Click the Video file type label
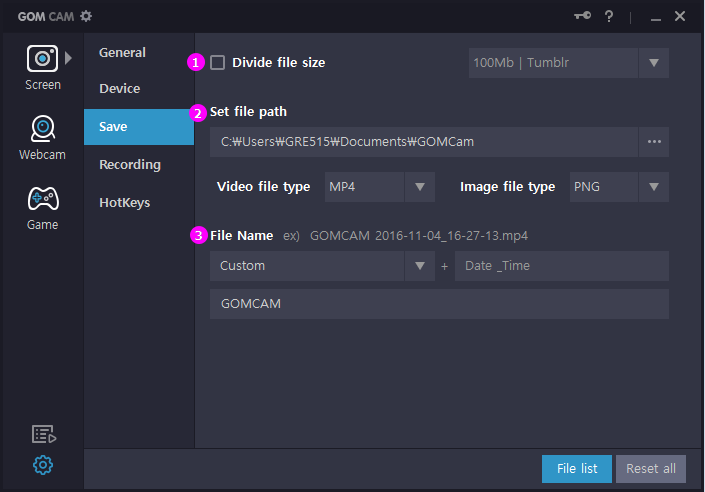The height and width of the screenshot is (492, 705). (x=263, y=187)
